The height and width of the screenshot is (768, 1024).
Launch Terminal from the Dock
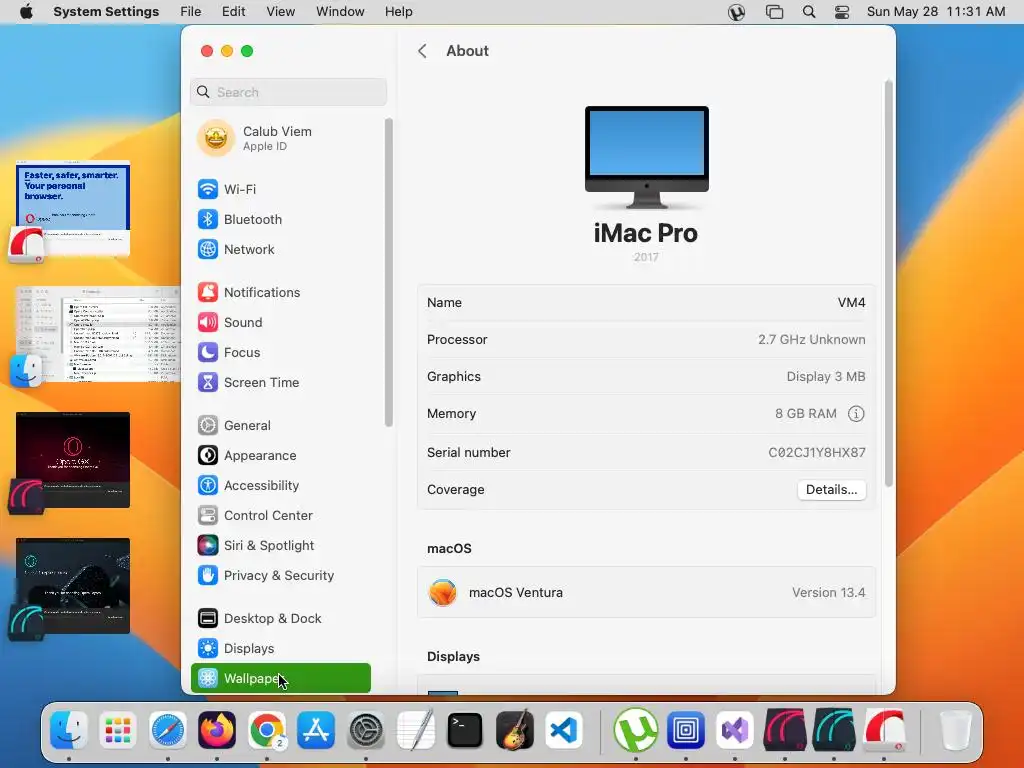[464, 729]
